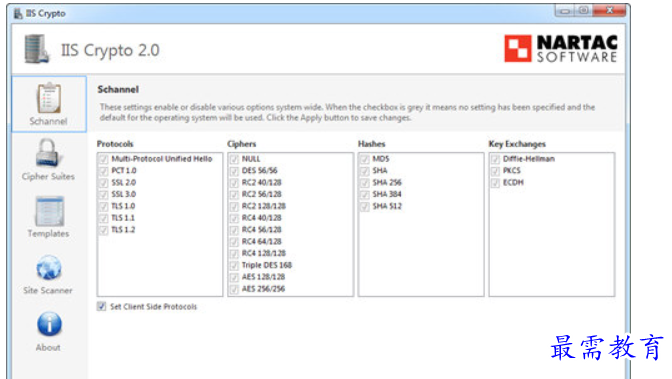Toggle the RC4 128/128 cipher checkbox

[234, 253]
